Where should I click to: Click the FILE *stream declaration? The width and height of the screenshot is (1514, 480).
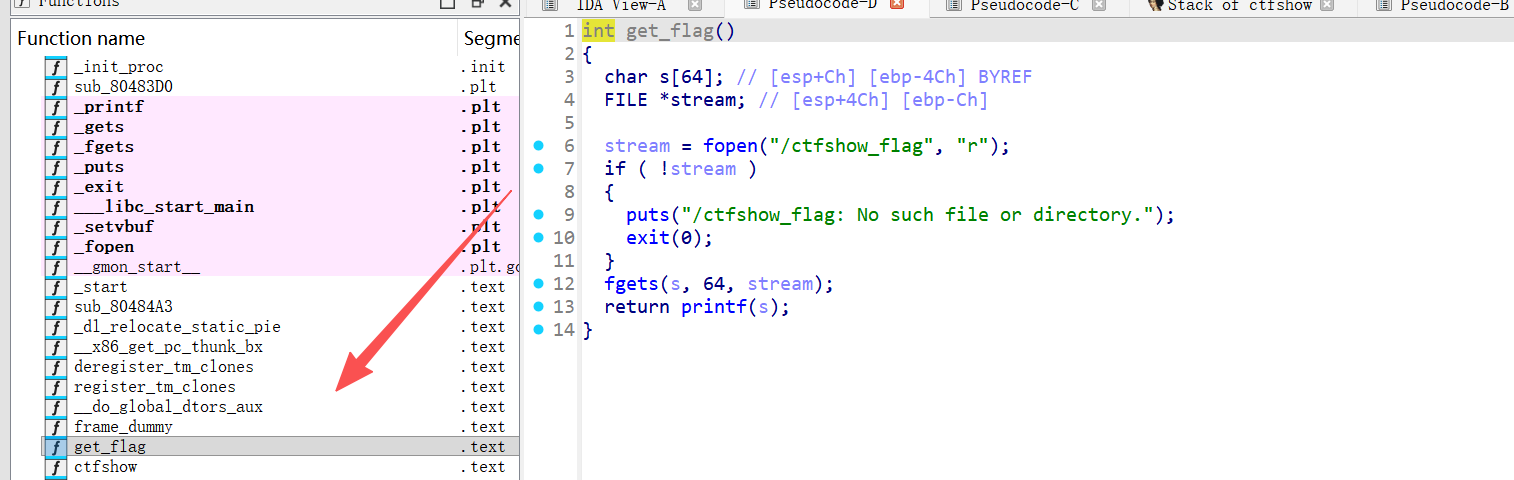coord(676,100)
